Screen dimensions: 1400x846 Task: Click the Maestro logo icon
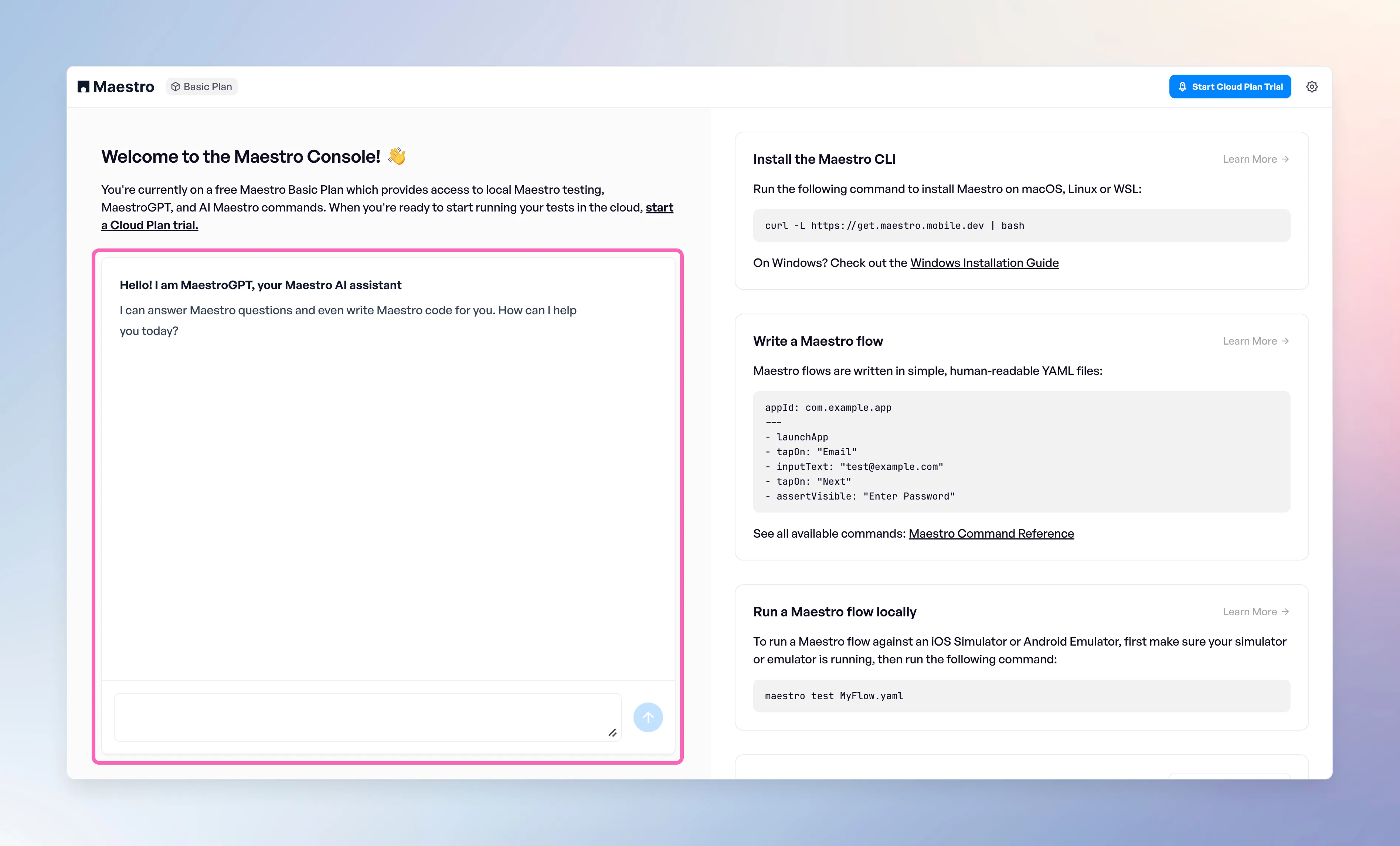click(x=83, y=87)
